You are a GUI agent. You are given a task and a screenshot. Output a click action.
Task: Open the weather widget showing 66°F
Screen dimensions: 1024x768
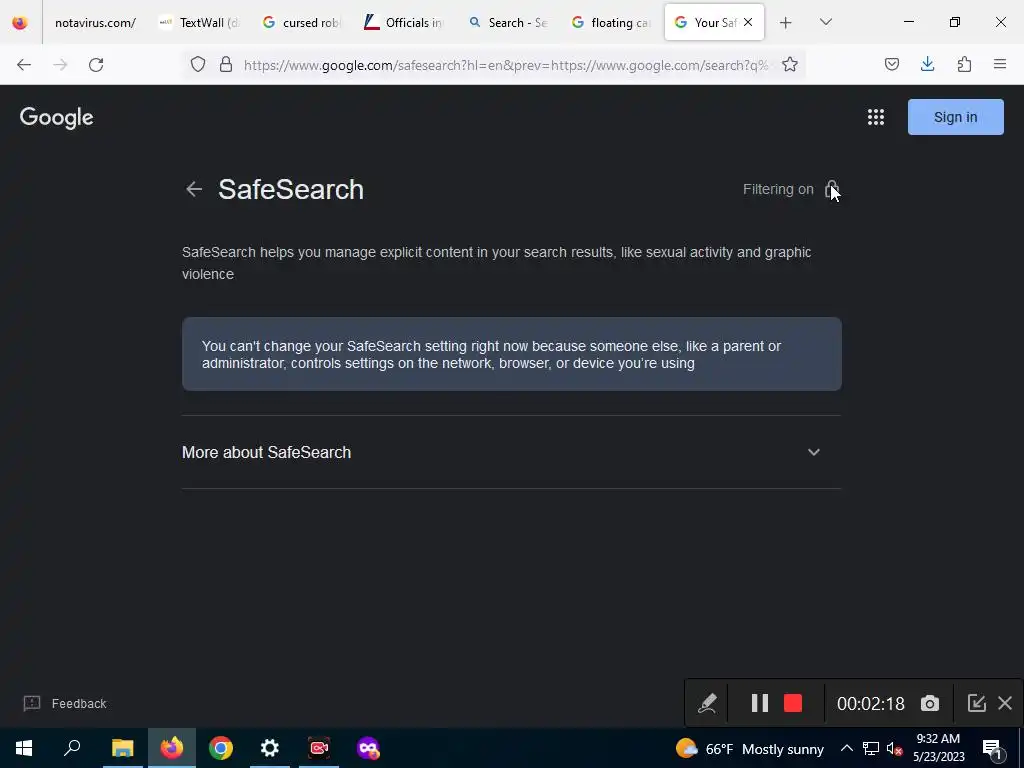[750, 748]
